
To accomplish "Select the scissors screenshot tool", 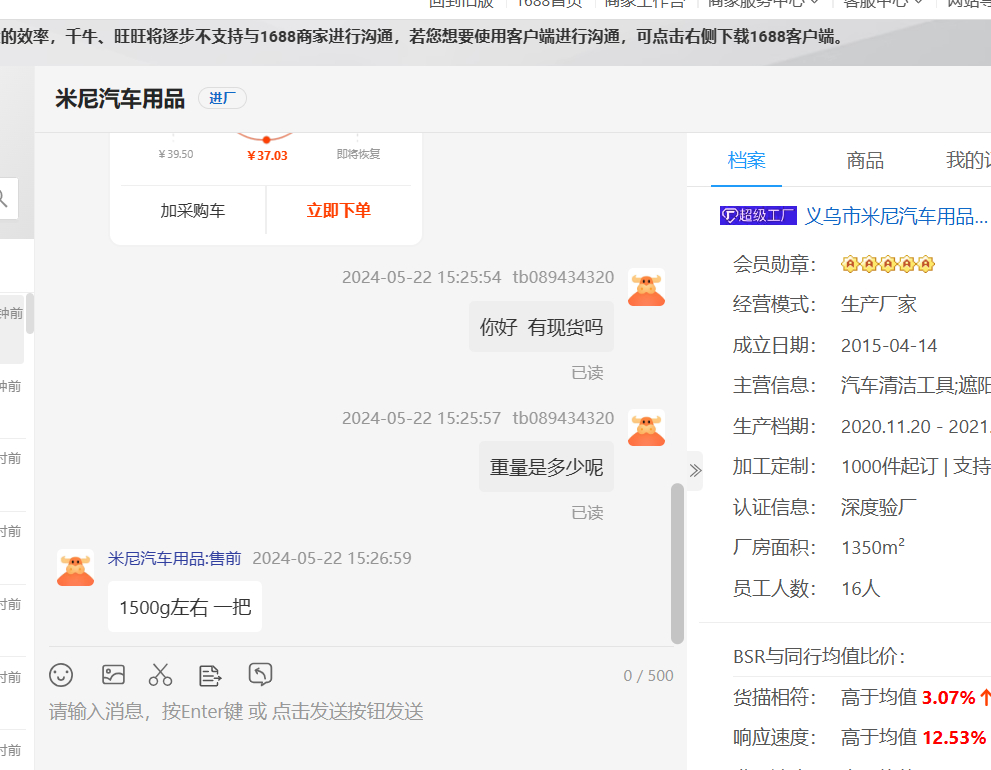I will point(160,675).
